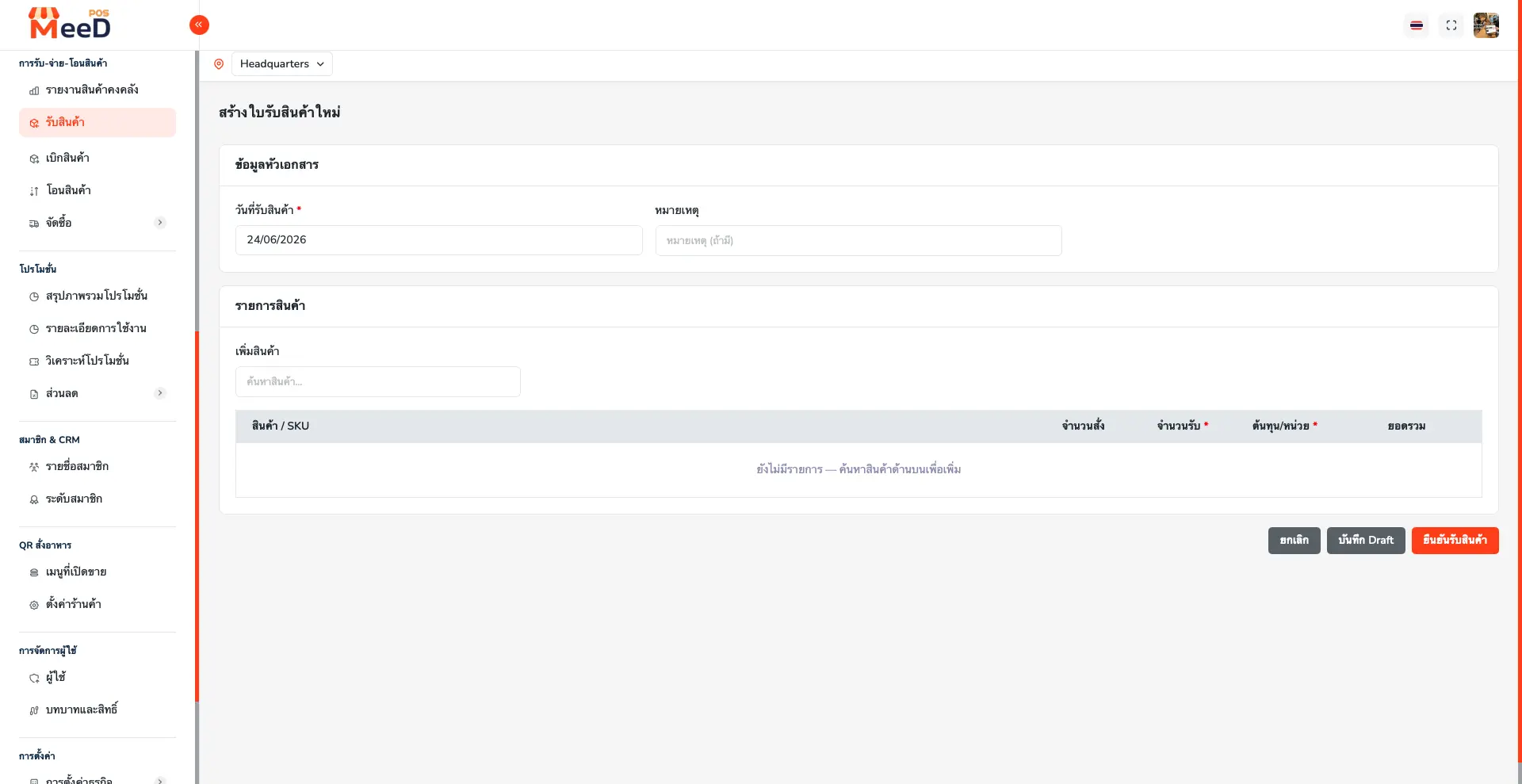Click the จำนวนรับ column header

pos(1183,426)
